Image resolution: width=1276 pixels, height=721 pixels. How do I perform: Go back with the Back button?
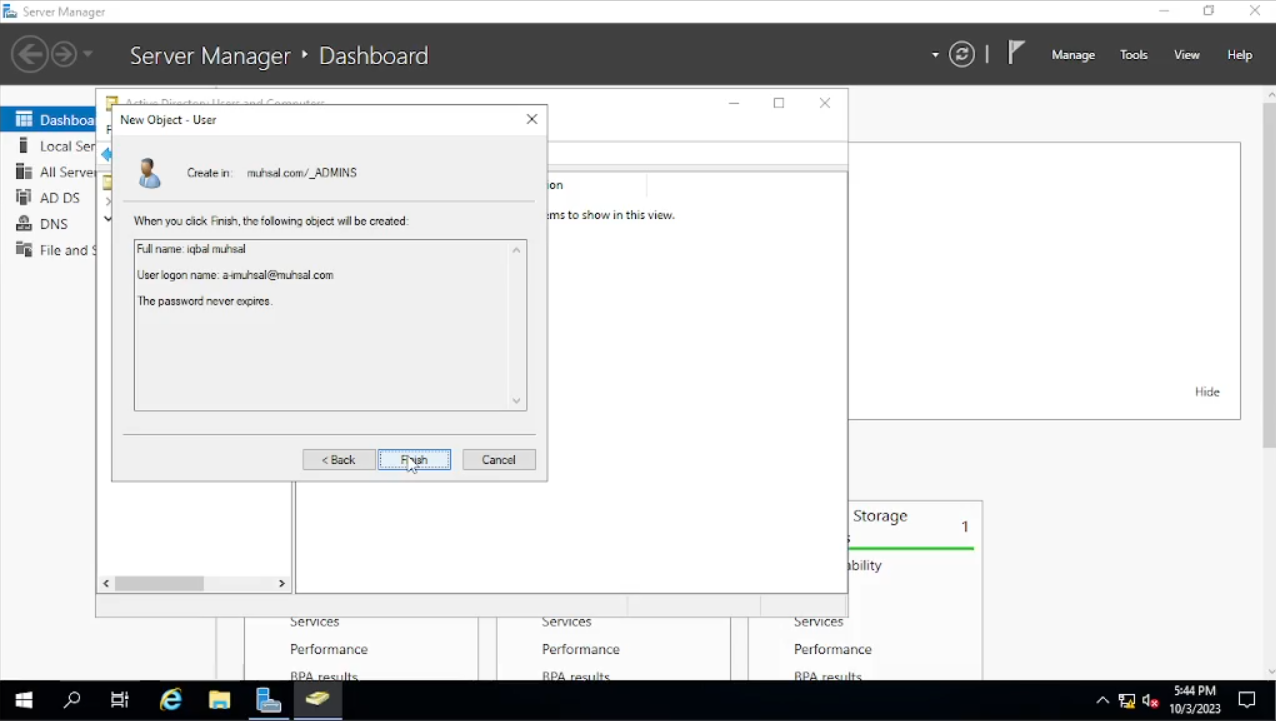coord(339,460)
